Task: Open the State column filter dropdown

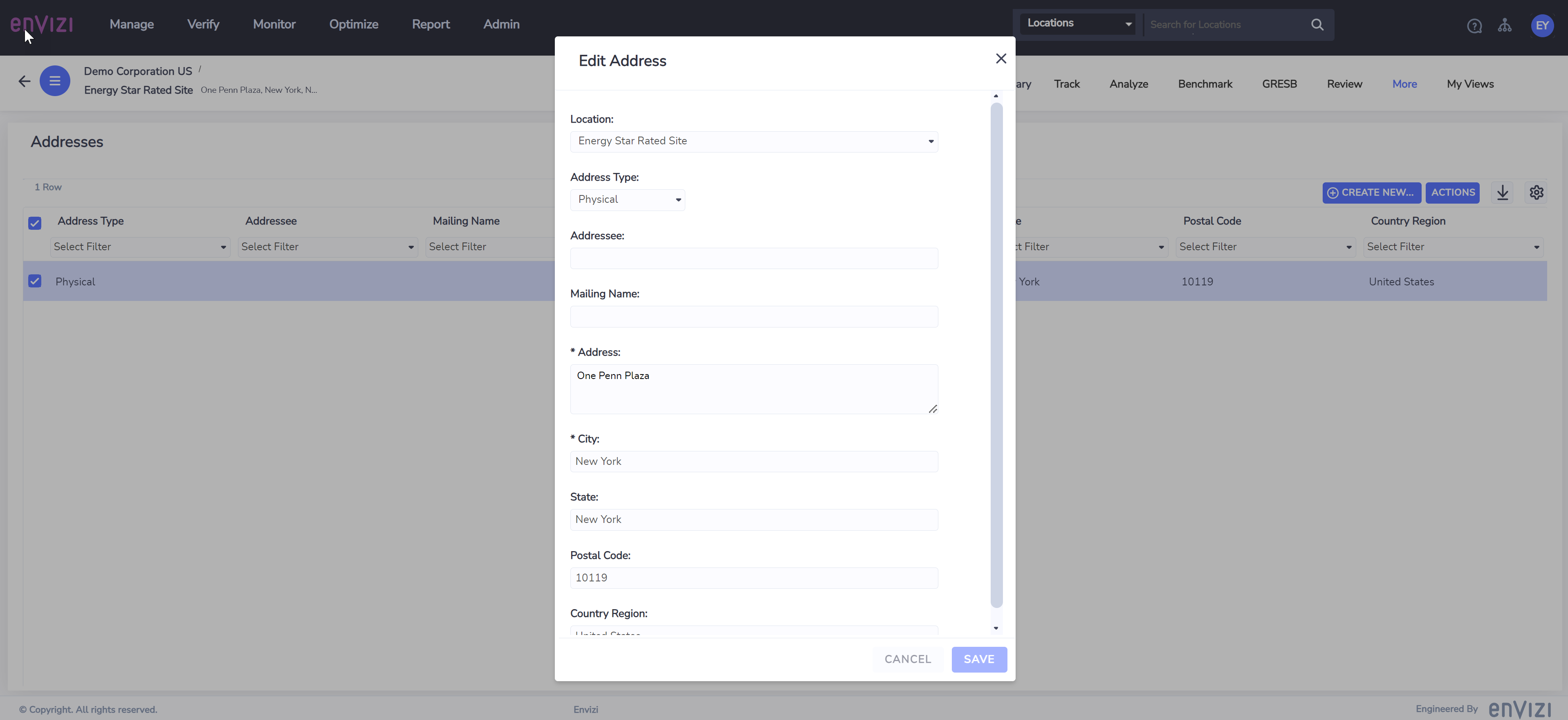Action: click(x=1091, y=247)
